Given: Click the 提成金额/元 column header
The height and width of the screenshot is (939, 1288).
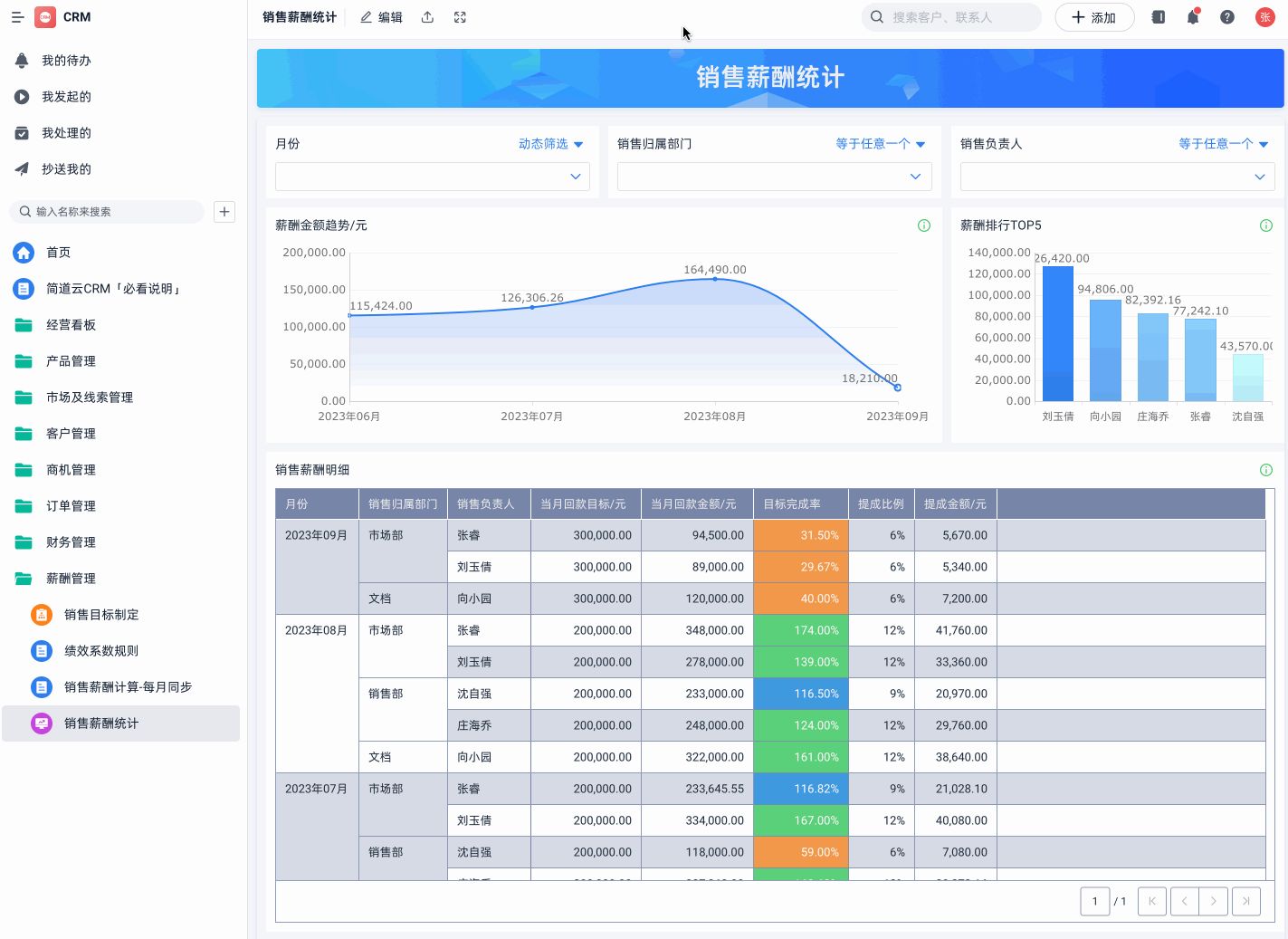Looking at the screenshot, I should click(956, 504).
